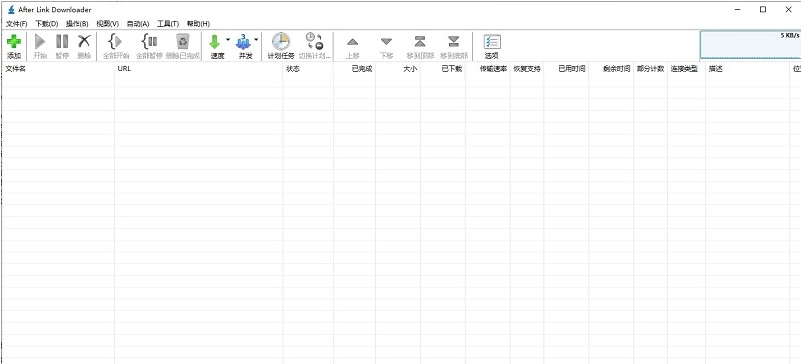The height and width of the screenshot is (364, 801).
Task: Click the Pause (暂停) icon in toolbar
Action: click(62, 41)
